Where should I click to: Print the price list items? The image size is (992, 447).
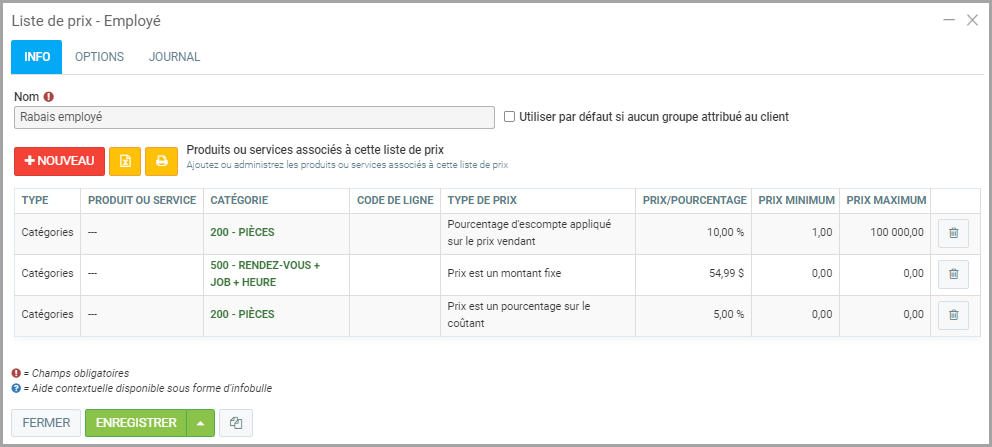click(161, 161)
